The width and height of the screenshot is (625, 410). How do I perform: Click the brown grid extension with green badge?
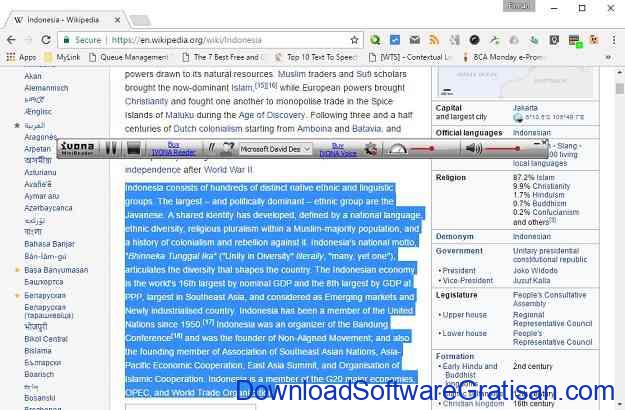pos(575,41)
